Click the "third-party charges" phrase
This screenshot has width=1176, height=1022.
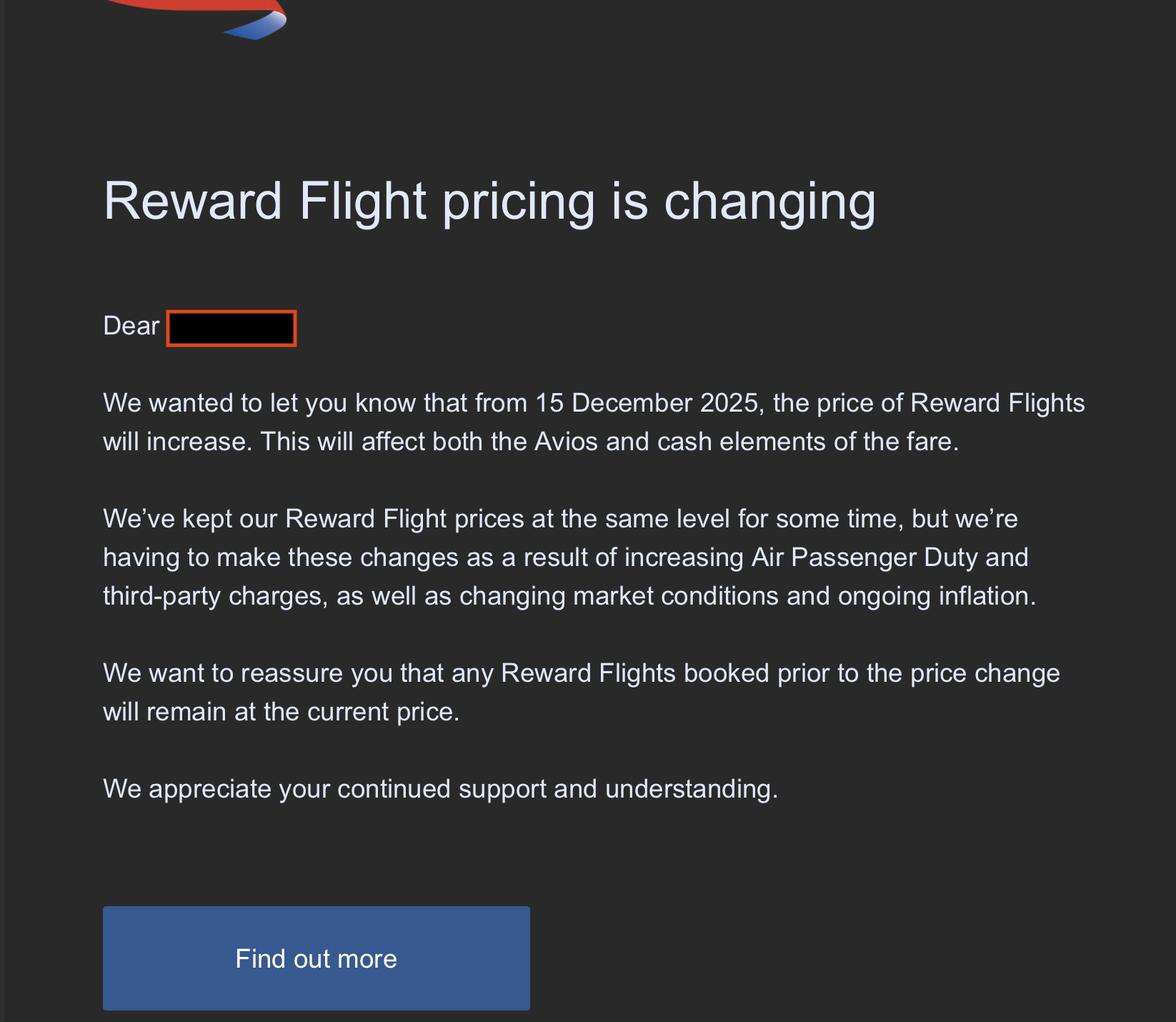212,596
